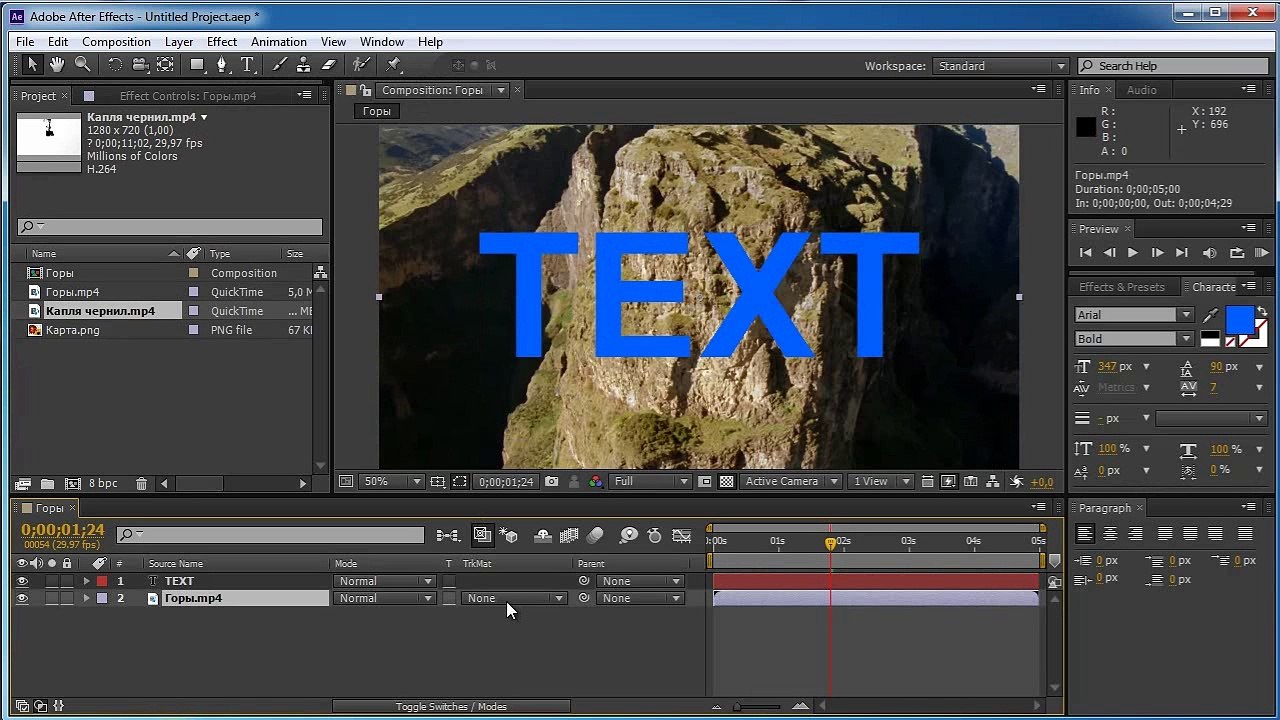Click the blue fill color swatch
This screenshot has width=1280, height=720.
click(x=1239, y=319)
